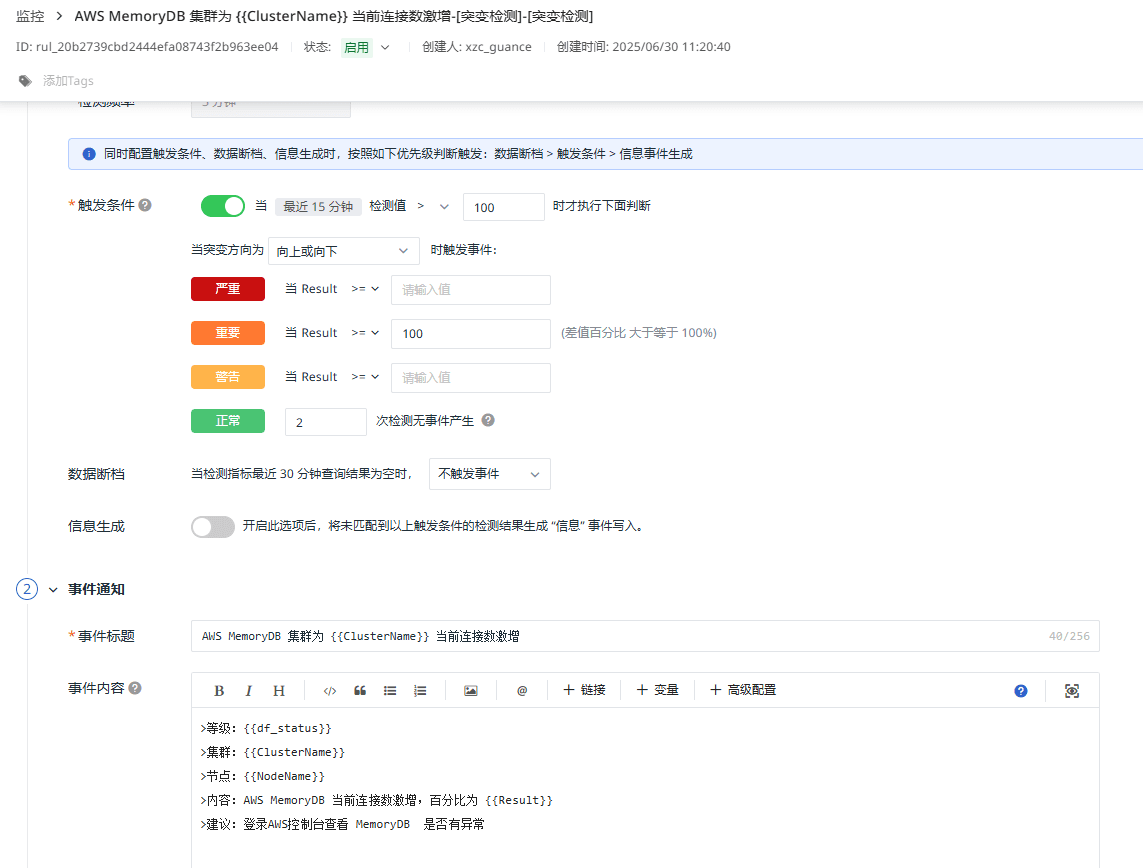Screen dimensions: 1143x868
Task: Insert a blockquote with quote icon
Action: coord(360,691)
